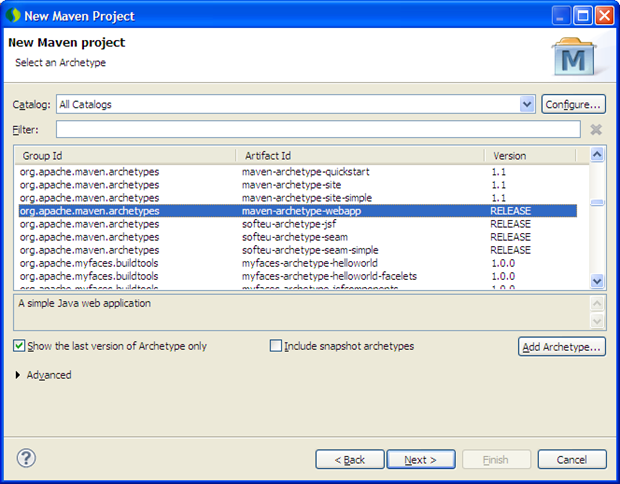Click the Cancel button

(572, 459)
